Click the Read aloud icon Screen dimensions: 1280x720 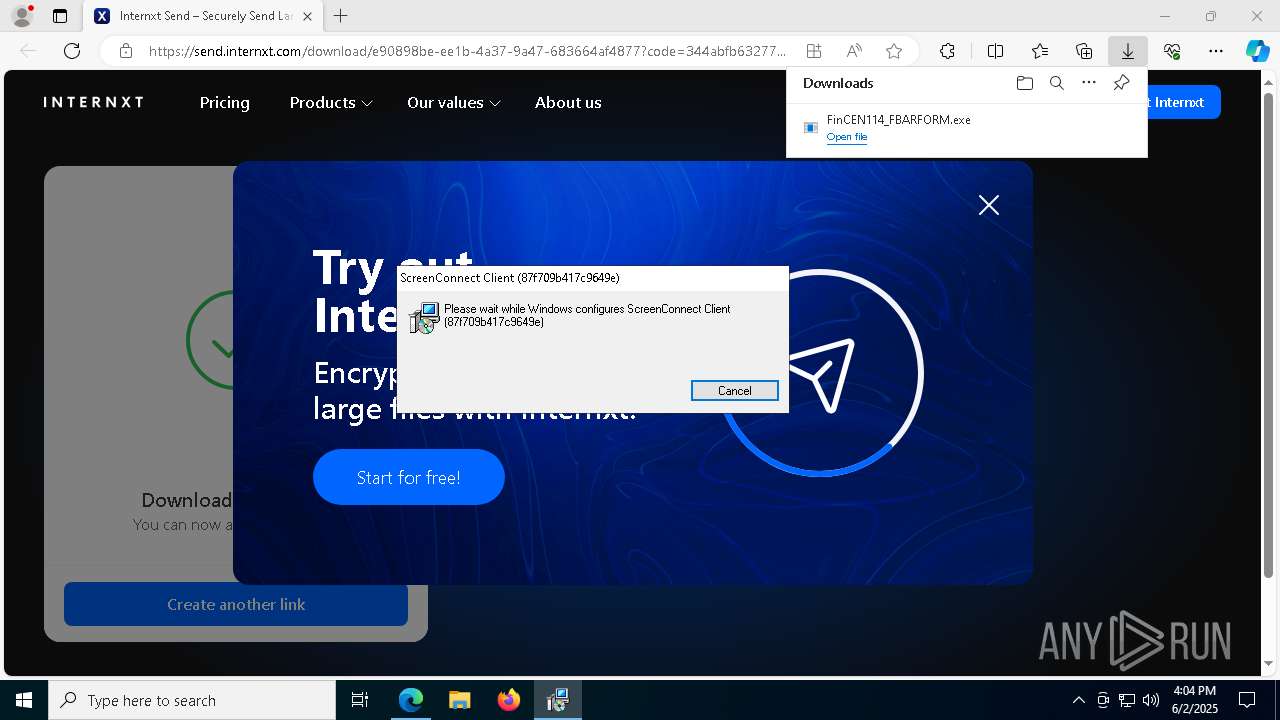[x=854, y=51]
